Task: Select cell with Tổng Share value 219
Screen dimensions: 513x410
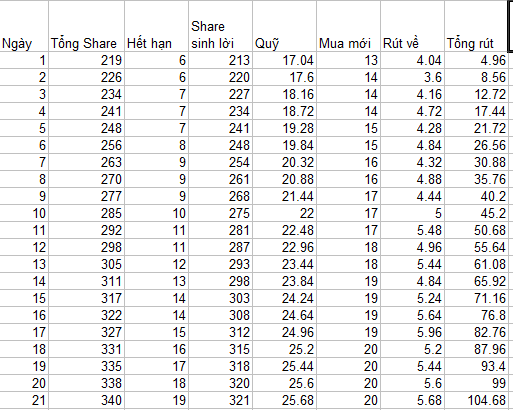Action: click(86, 60)
